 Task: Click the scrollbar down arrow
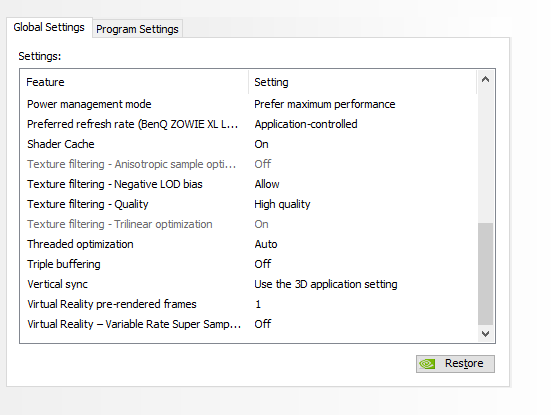click(x=486, y=333)
